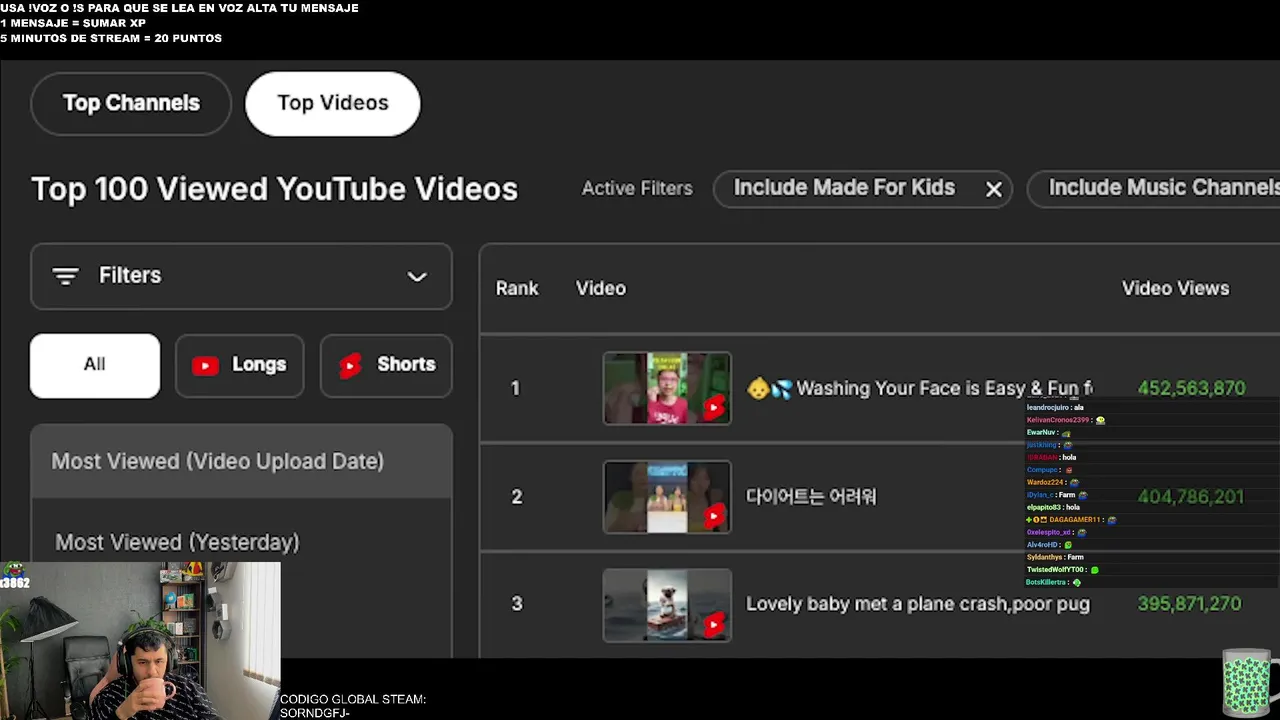
Task: Click rank number 2 in the table
Action: click(517, 497)
